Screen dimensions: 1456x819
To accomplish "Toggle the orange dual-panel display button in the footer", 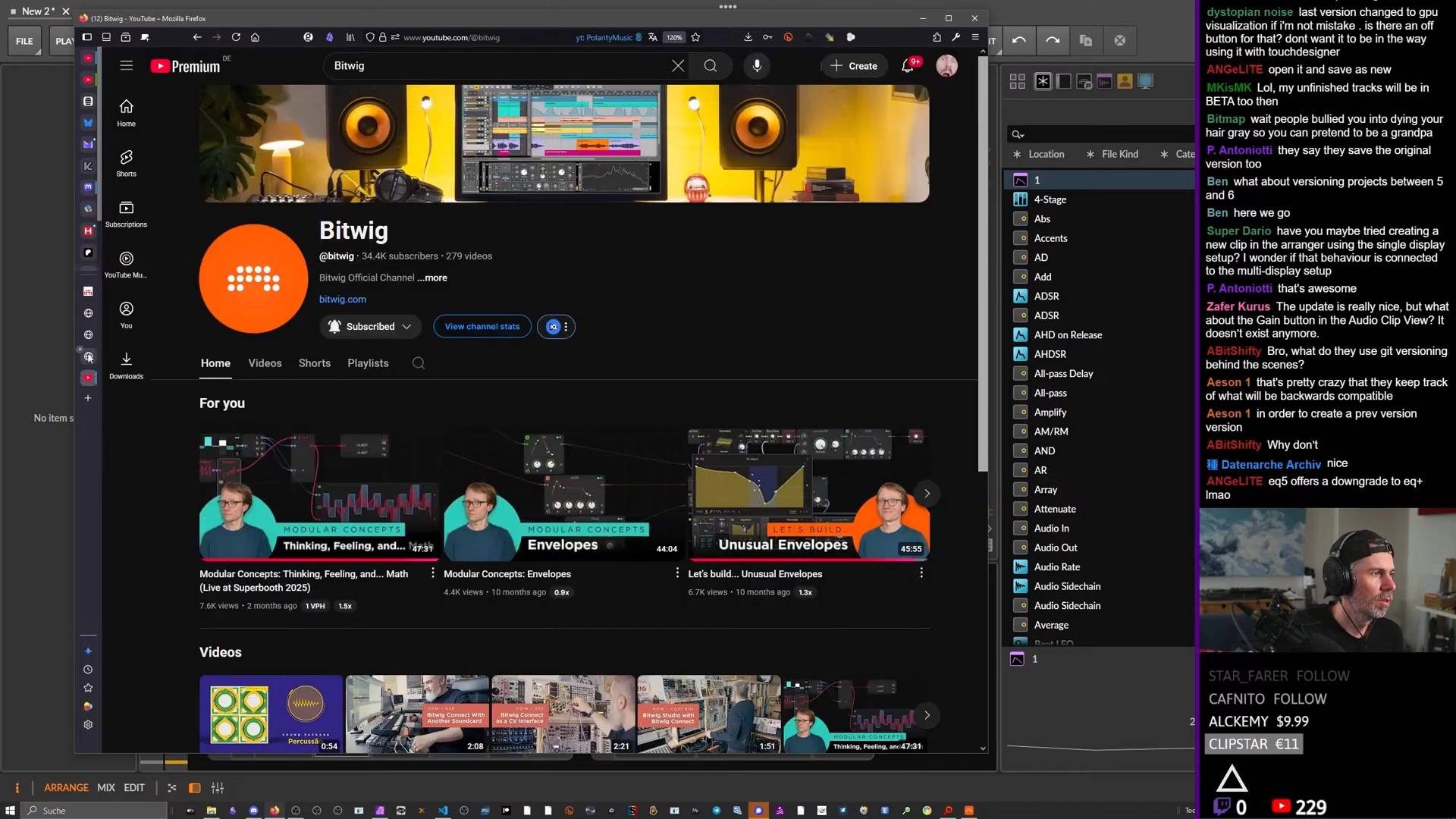I will [x=195, y=788].
